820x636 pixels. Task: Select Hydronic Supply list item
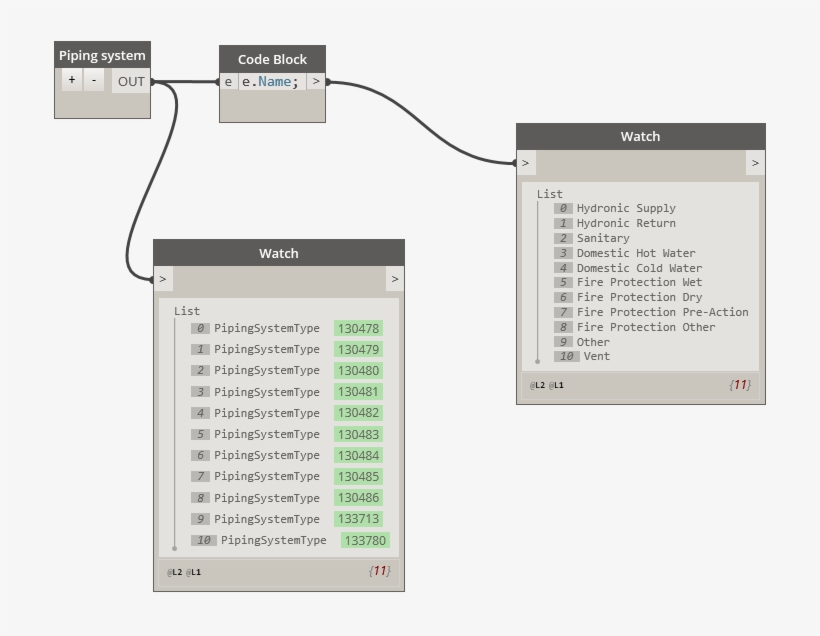626,209
